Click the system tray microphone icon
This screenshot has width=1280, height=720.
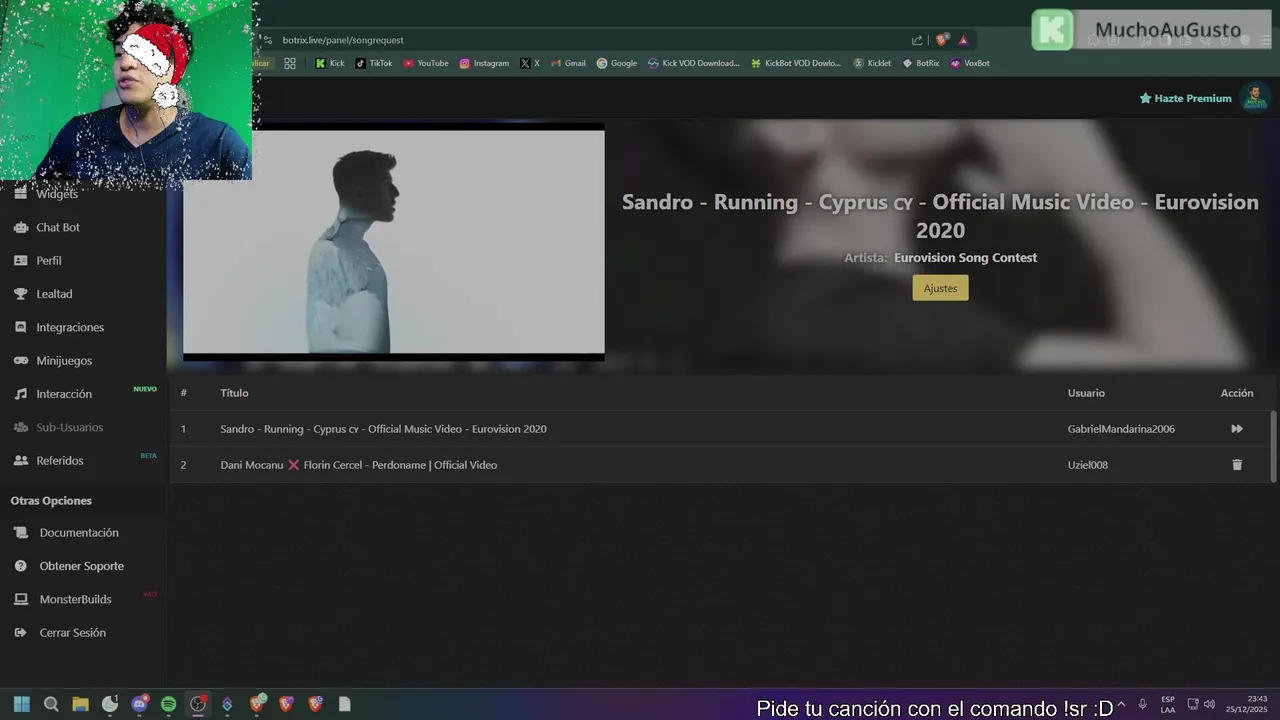[1142, 704]
